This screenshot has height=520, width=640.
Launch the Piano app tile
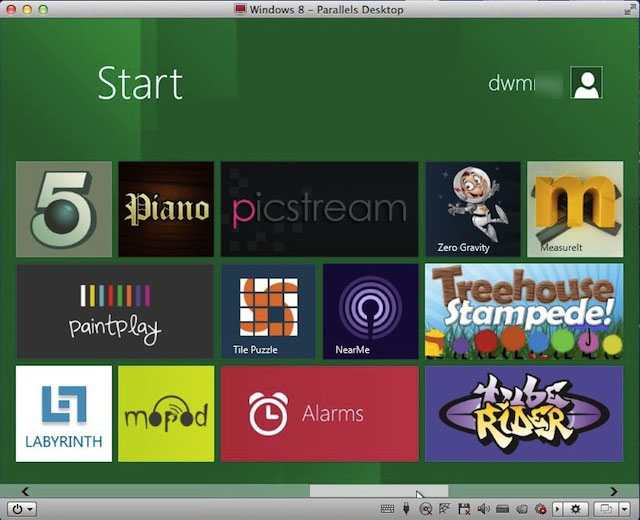point(166,209)
